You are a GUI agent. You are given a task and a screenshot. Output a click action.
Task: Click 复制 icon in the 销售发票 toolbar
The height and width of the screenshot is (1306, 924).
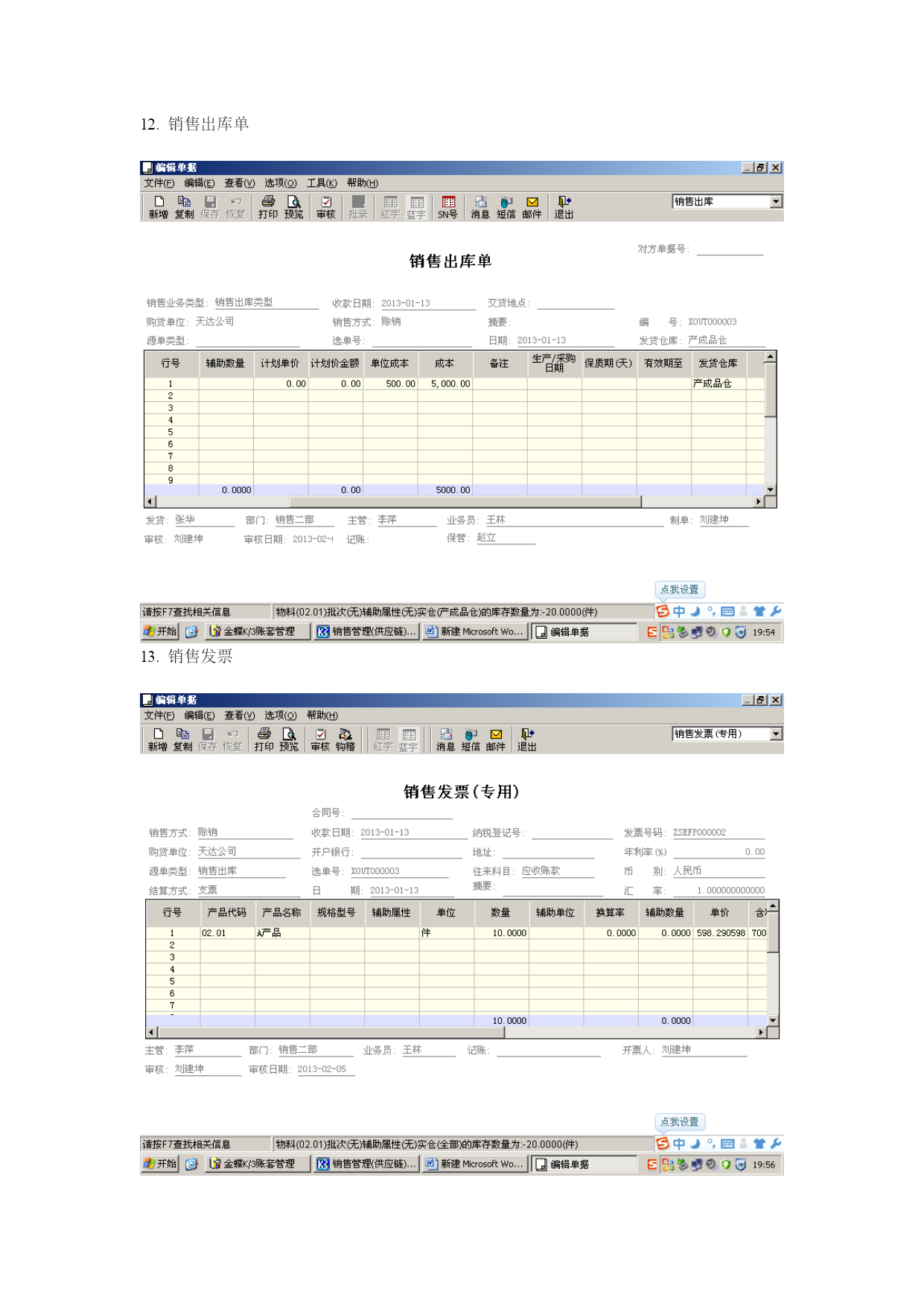182,739
